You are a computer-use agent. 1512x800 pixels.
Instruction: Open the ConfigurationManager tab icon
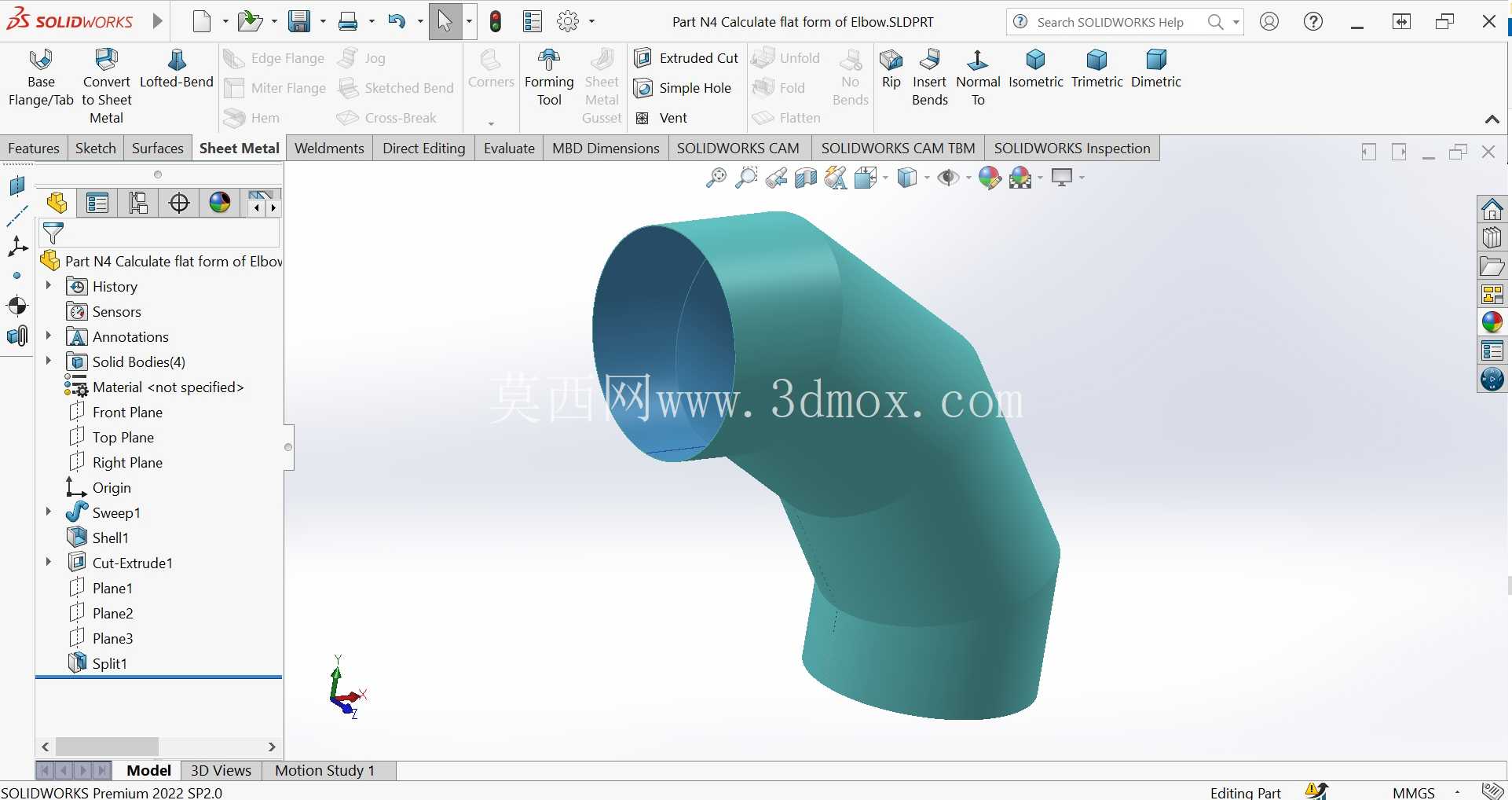pos(138,204)
